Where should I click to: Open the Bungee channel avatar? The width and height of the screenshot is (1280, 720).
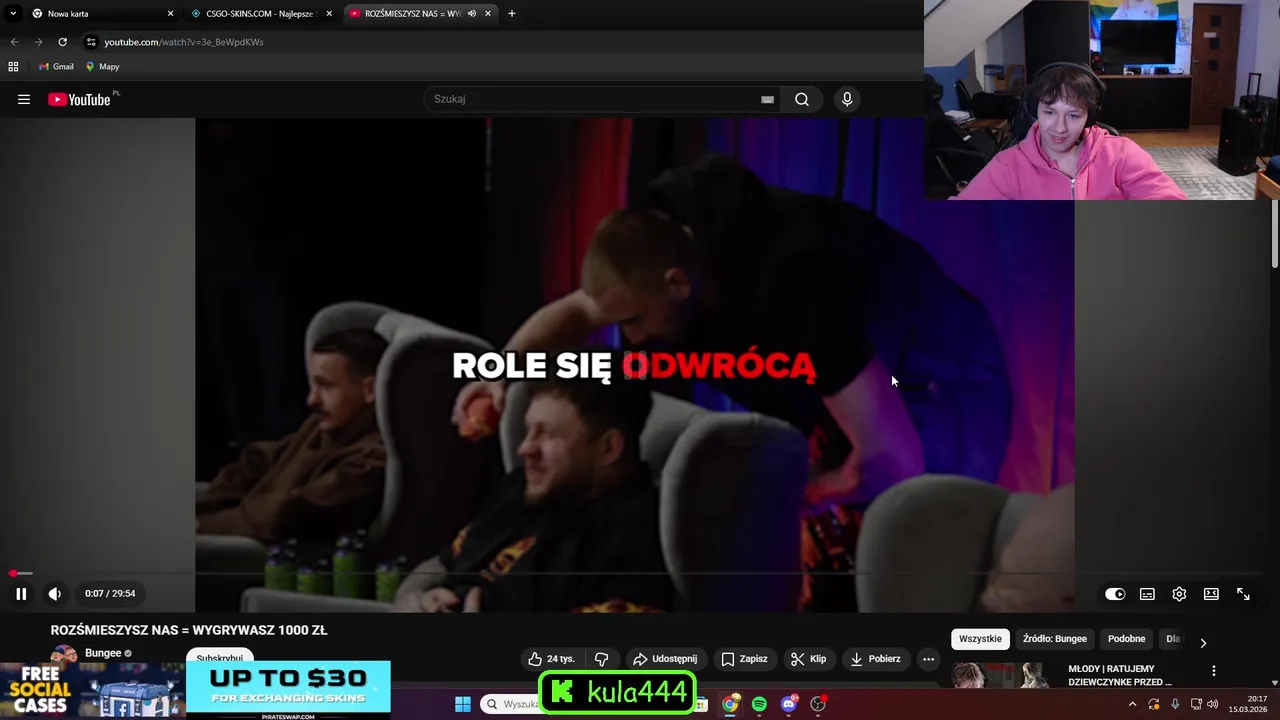(64, 654)
